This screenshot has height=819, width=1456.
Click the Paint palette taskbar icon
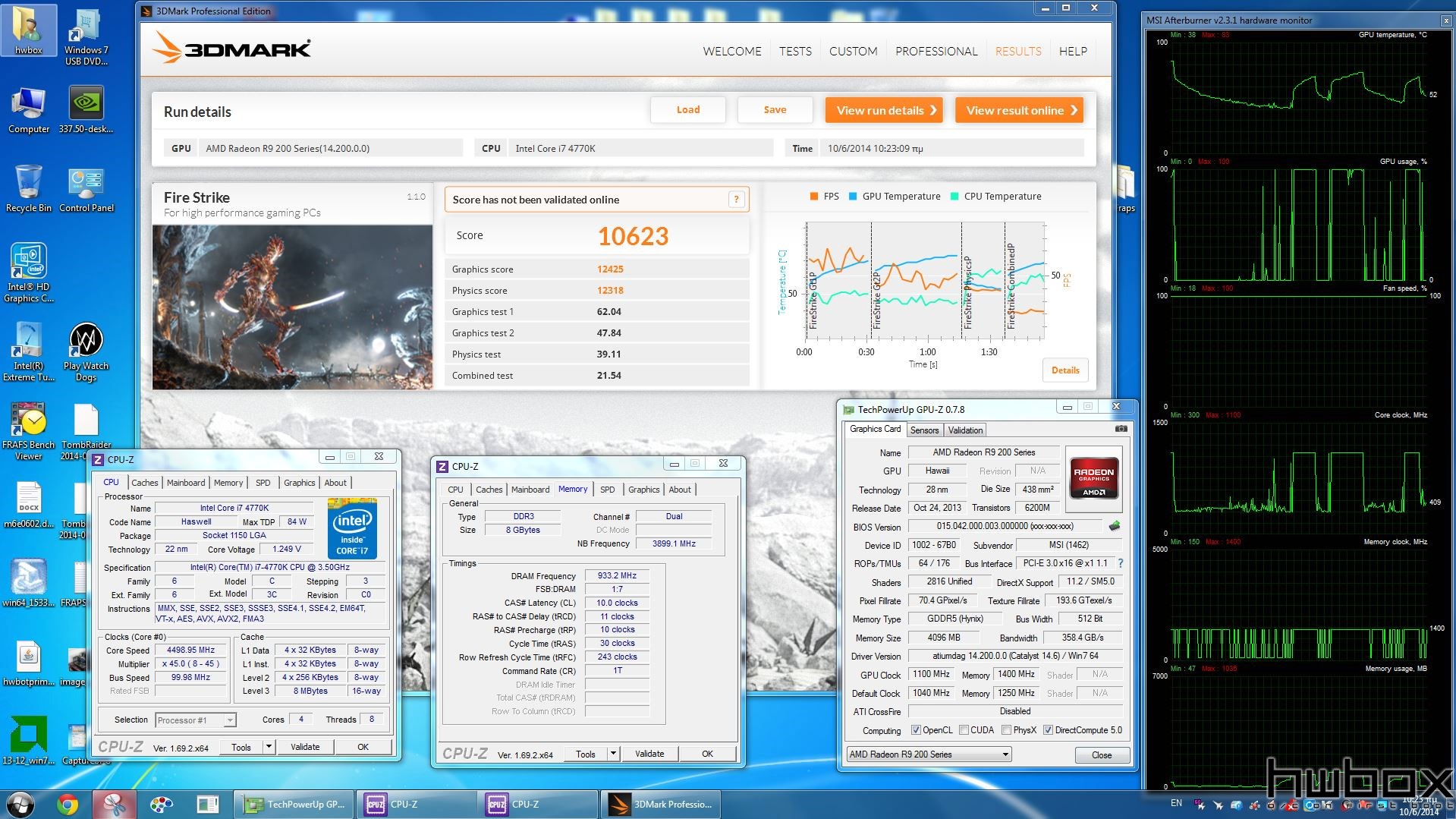[x=161, y=805]
